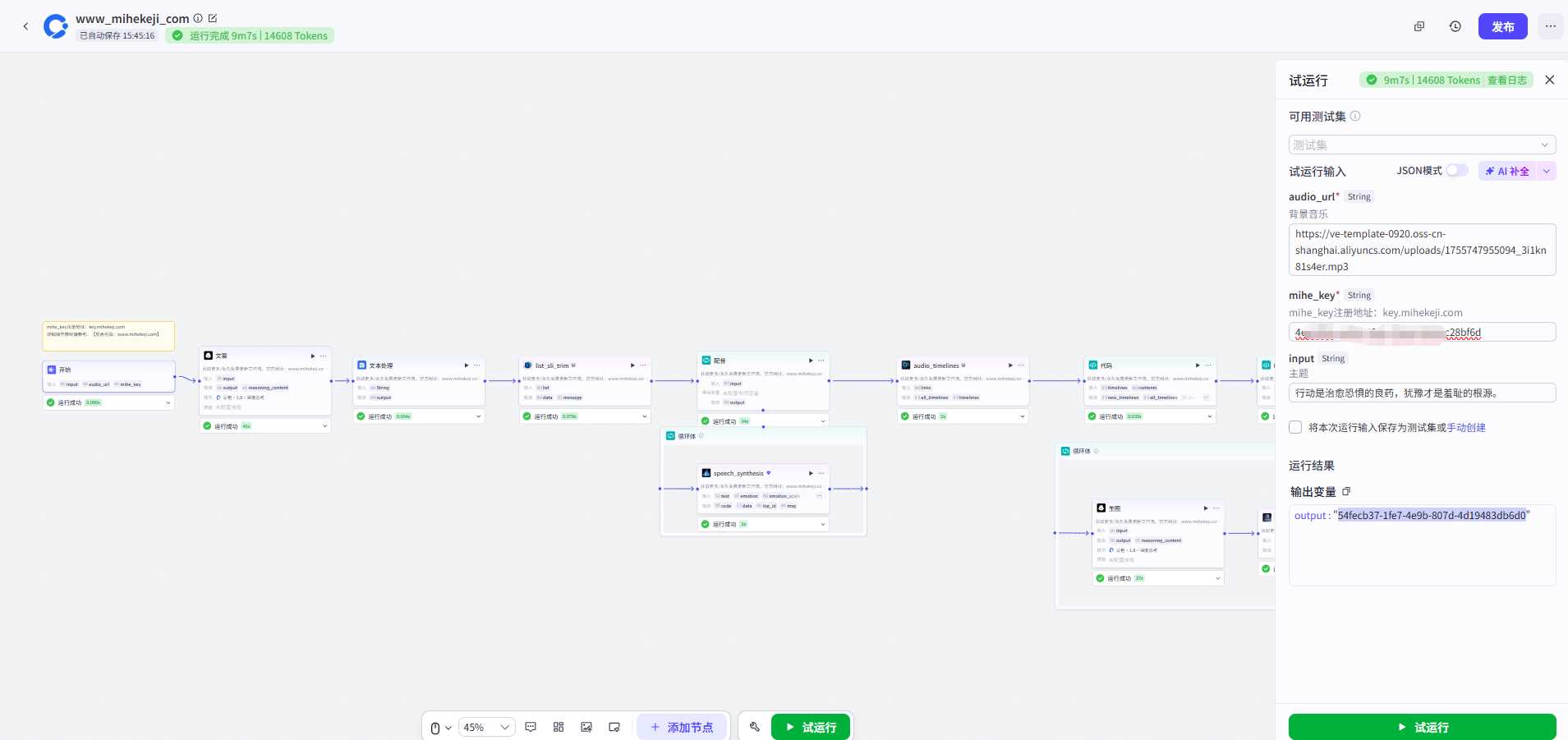Click the back arrow in the header
Viewport: 1568px width, 740px height.
25,26
